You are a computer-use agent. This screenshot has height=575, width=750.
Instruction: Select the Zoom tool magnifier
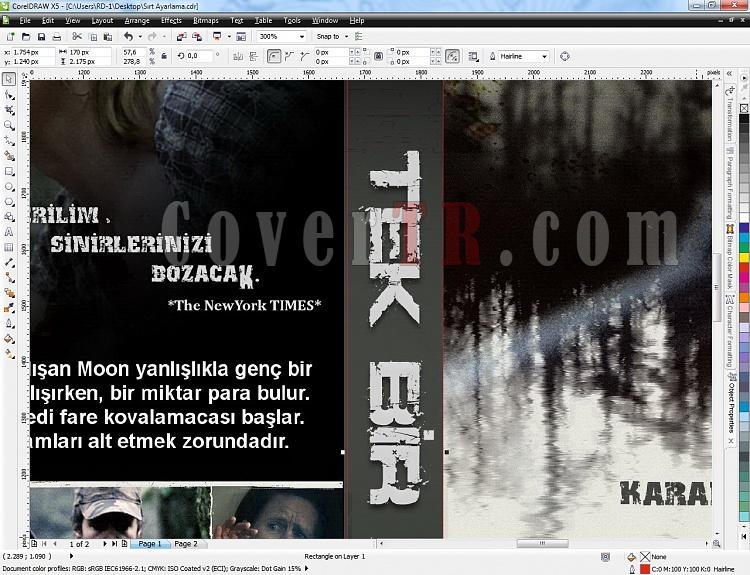click(x=9, y=126)
